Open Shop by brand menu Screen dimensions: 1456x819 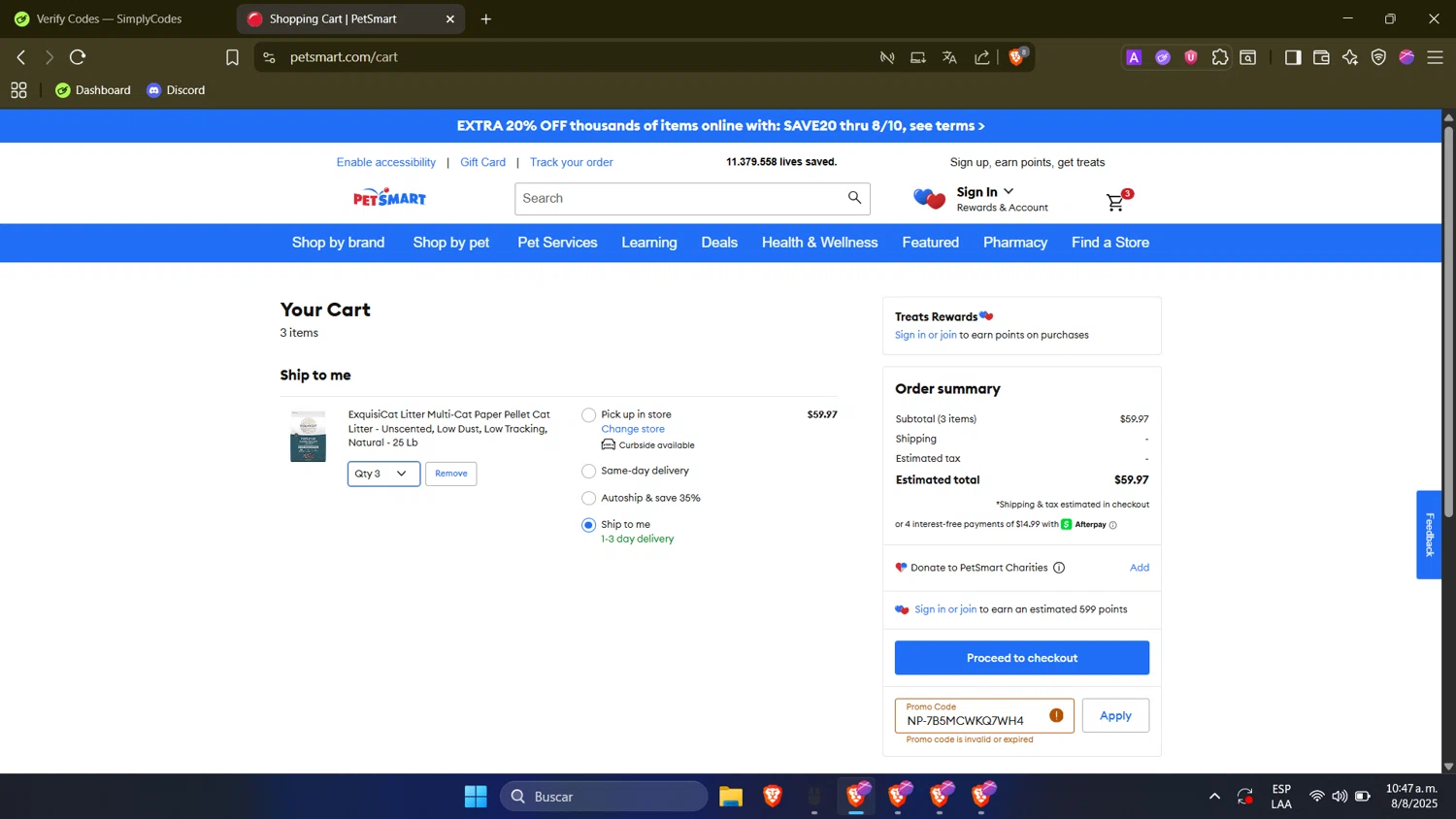pyautogui.click(x=338, y=243)
